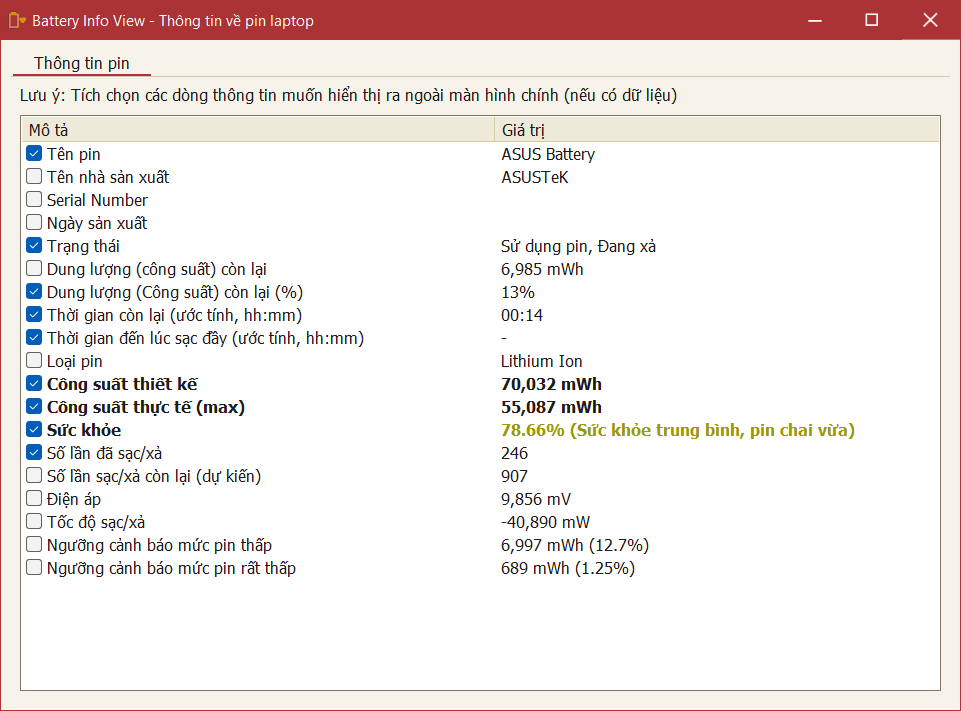This screenshot has height=711, width=961.
Task: Enable the Tên nhà sản xuất checkbox
Action: (x=34, y=177)
